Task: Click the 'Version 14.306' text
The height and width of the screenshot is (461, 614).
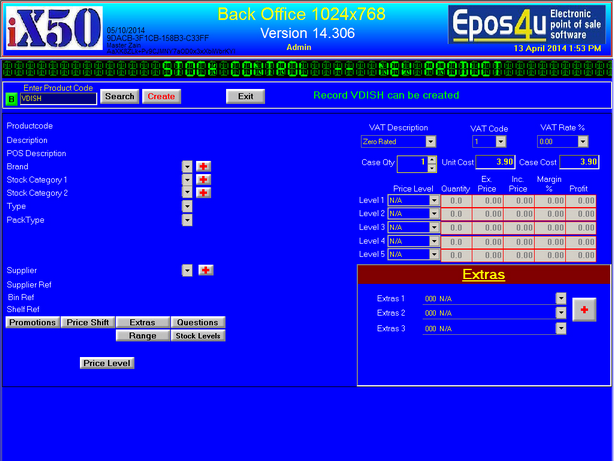Action: pos(307,33)
